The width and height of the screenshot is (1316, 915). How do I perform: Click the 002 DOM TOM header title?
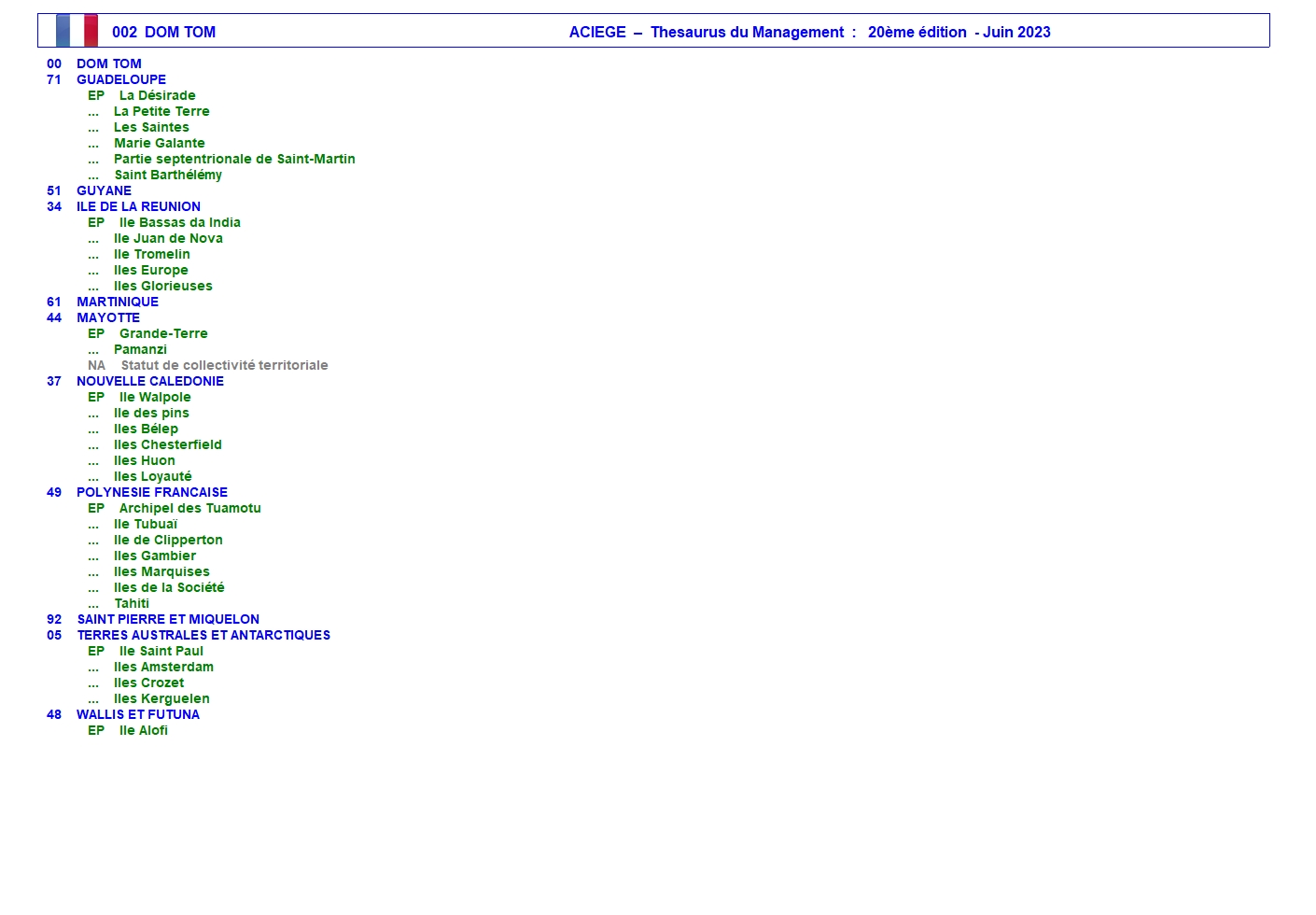[164, 32]
